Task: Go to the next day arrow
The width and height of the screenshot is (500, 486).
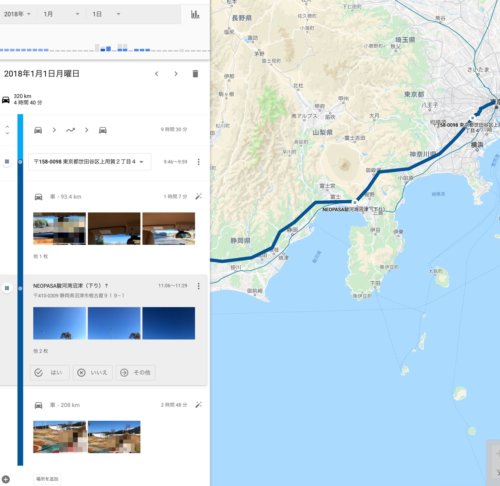Action: [x=176, y=74]
